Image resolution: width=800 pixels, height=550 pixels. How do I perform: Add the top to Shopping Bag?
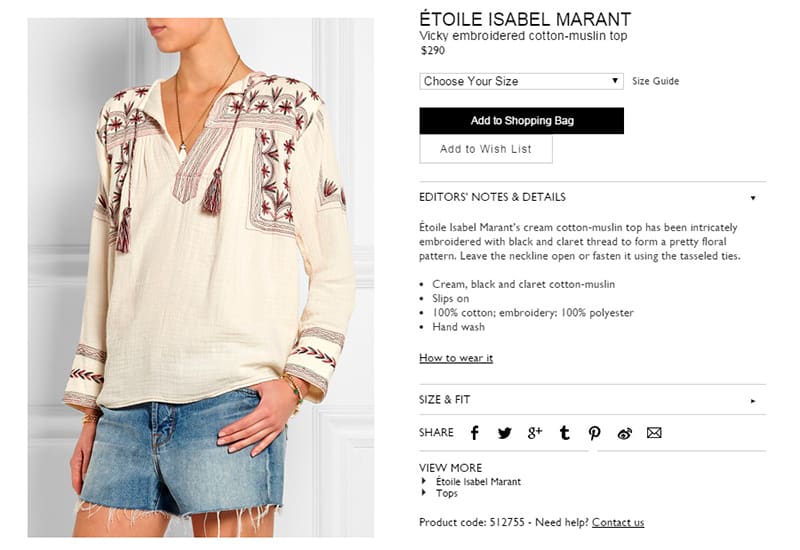[x=521, y=120]
